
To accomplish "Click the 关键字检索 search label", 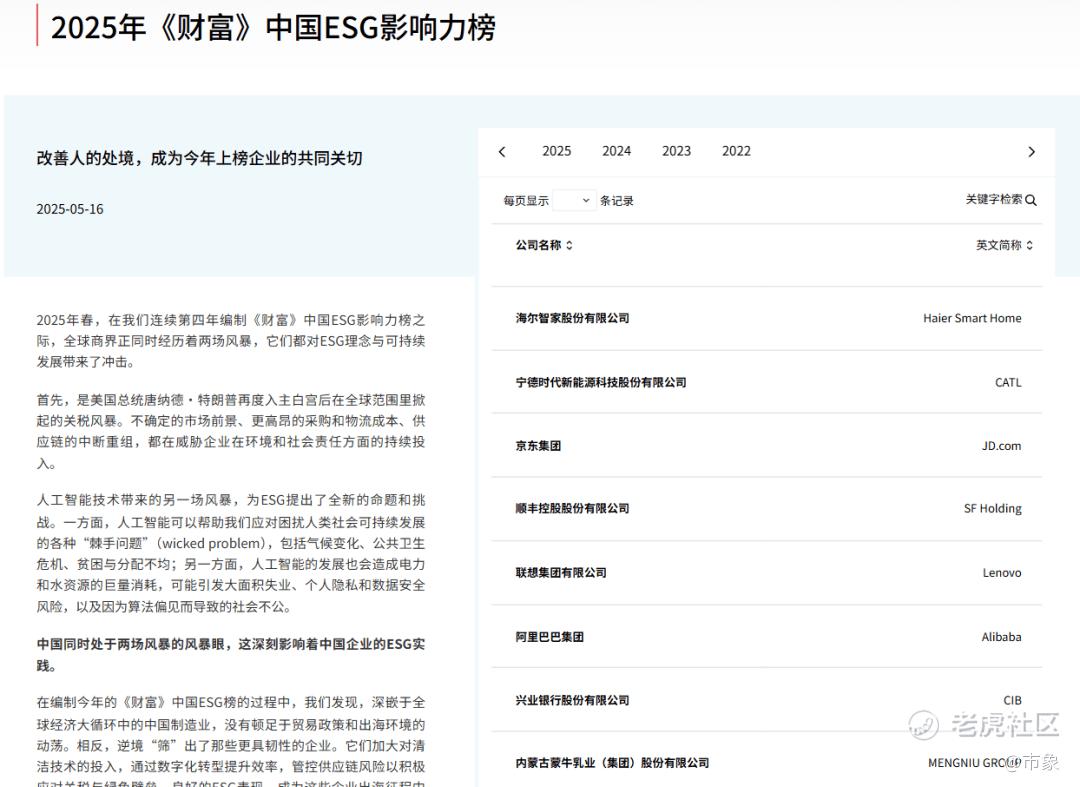I will [x=993, y=200].
